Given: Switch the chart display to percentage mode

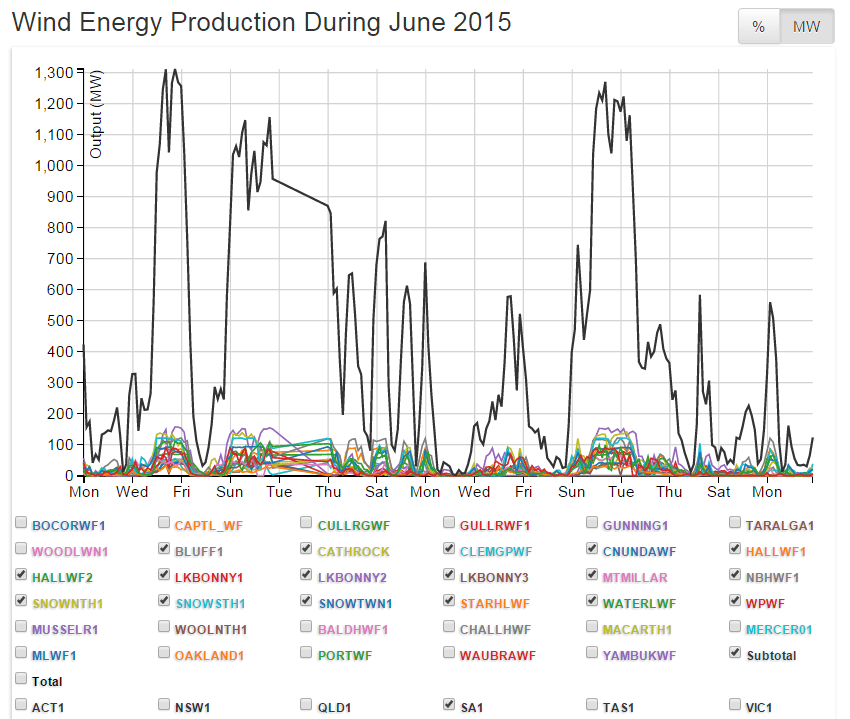Looking at the screenshot, I should (757, 26).
